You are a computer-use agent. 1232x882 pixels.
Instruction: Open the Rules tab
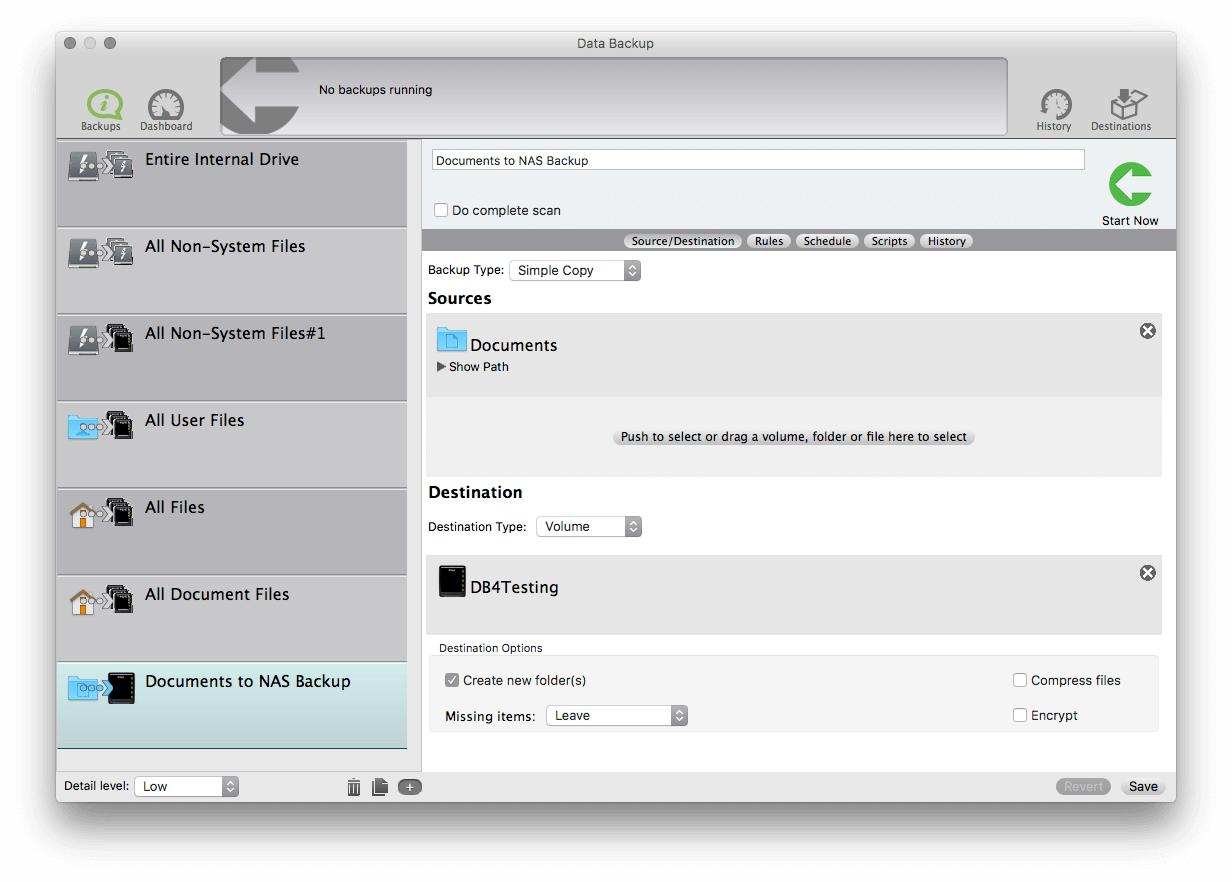769,241
